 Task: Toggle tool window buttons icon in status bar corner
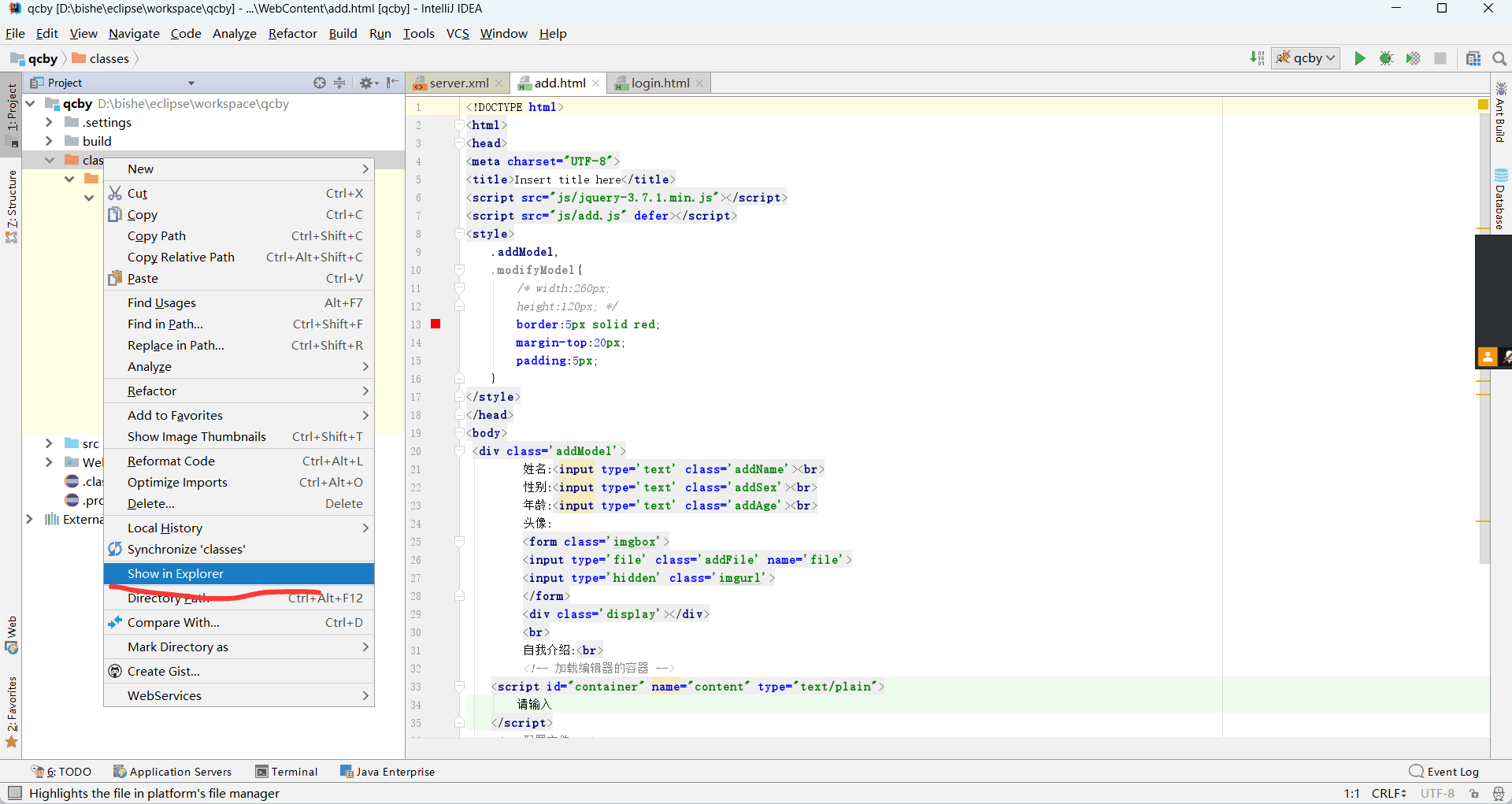[x=14, y=793]
